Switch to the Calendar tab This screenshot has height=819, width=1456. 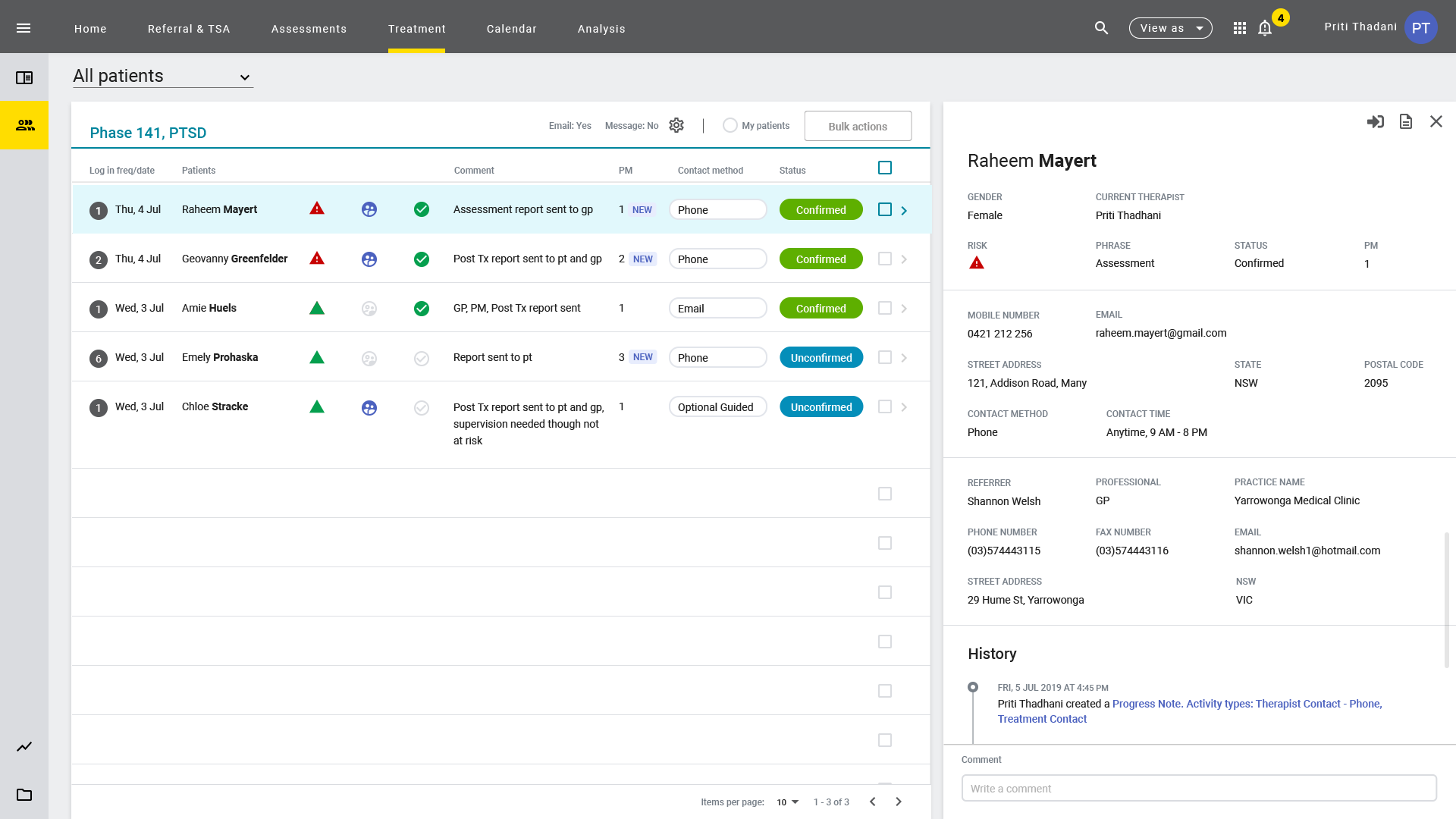point(511,29)
